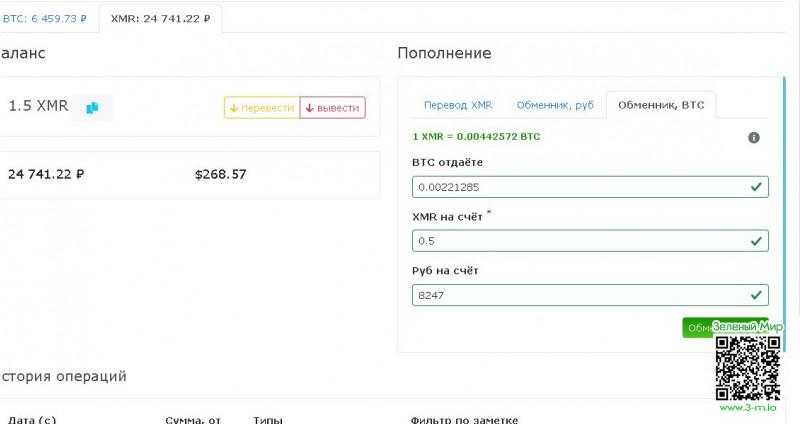The image size is (800, 424).
Task: Click the info icon near the exchange rate
Action: [x=754, y=137]
